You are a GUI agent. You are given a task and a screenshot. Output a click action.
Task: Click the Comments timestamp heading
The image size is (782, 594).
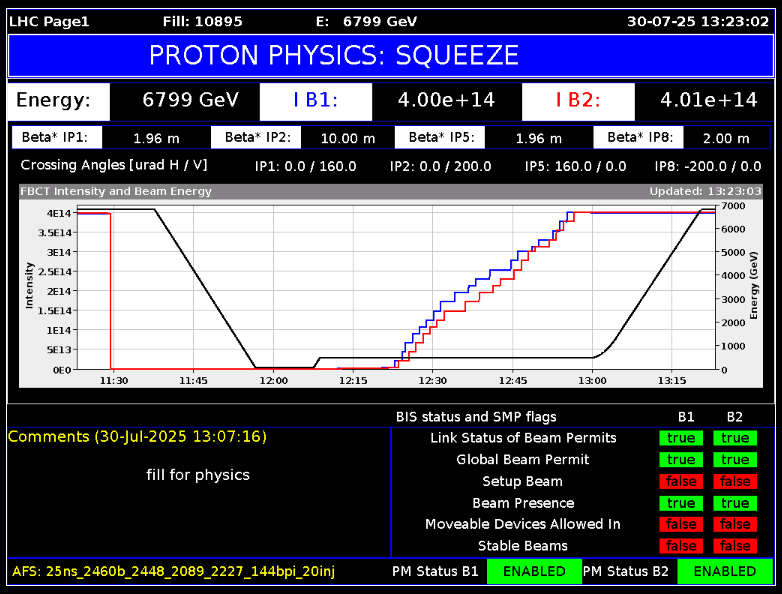pos(137,437)
